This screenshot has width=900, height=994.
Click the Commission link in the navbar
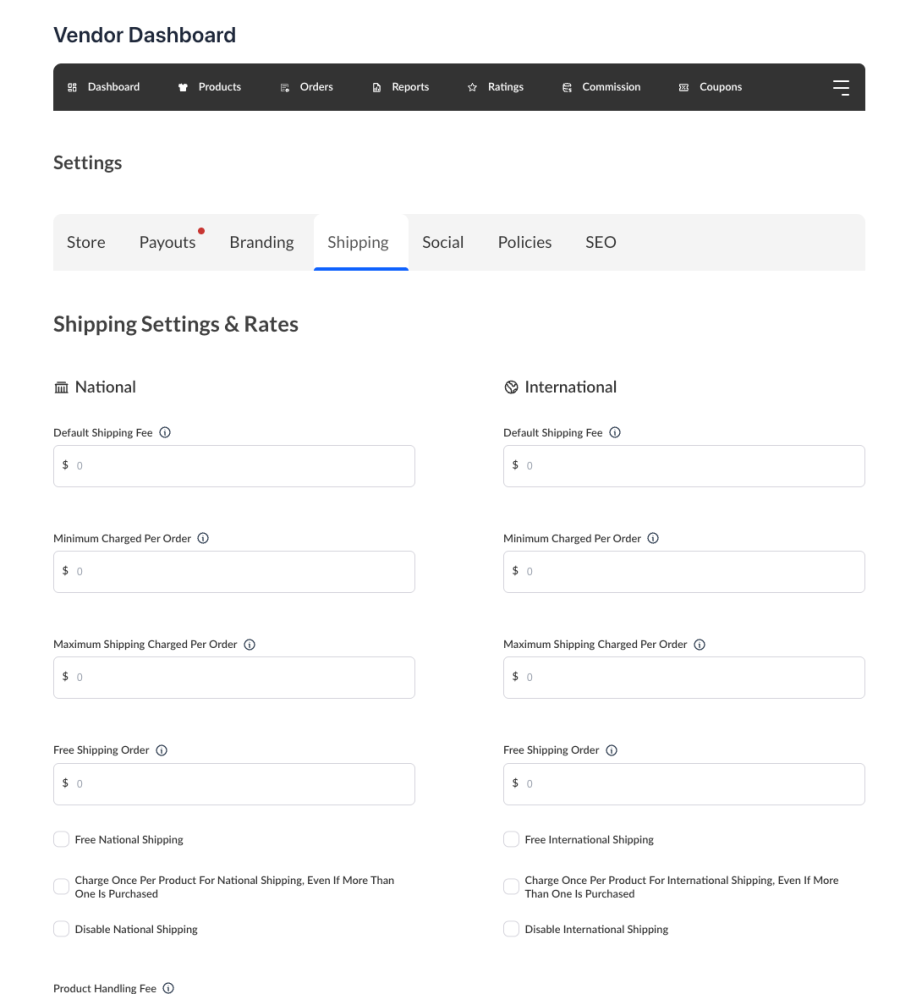click(x=566, y=87)
